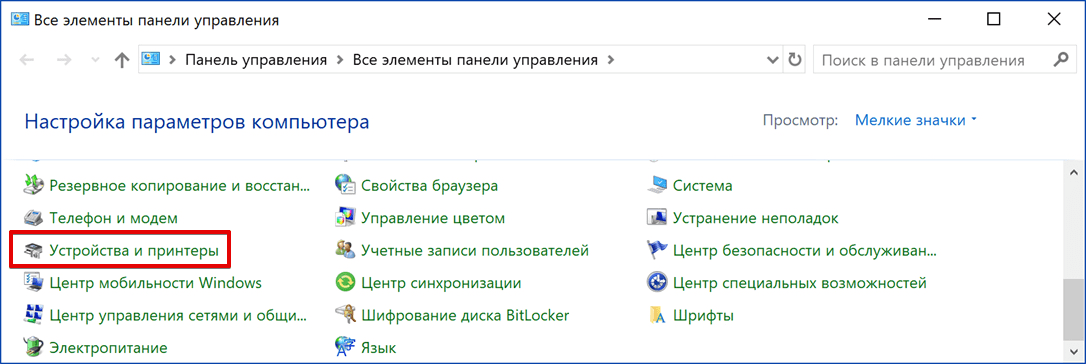Open the Security and Maintenance flag icon
Viewport: 1086px width, 364px height.
[657, 250]
